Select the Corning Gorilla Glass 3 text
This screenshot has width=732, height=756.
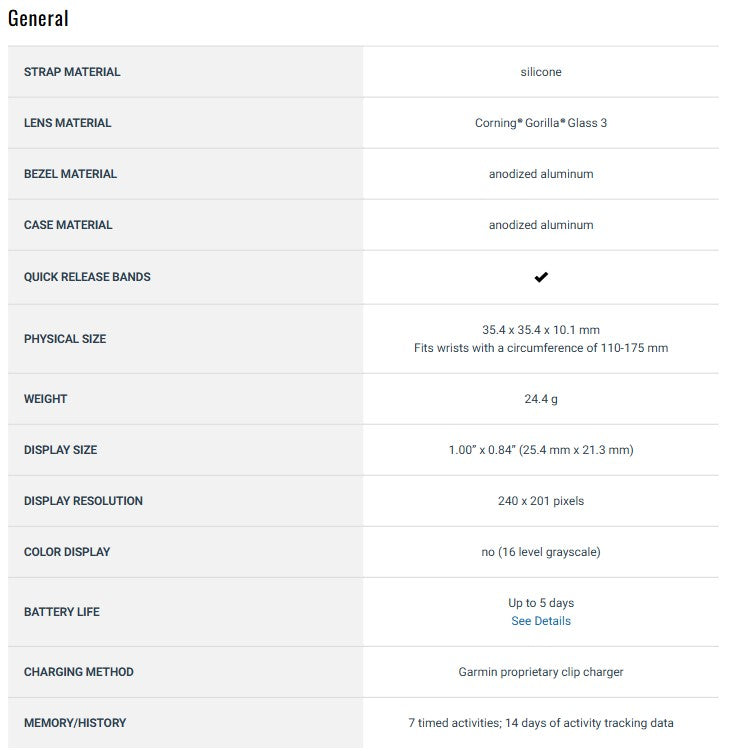click(x=541, y=123)
